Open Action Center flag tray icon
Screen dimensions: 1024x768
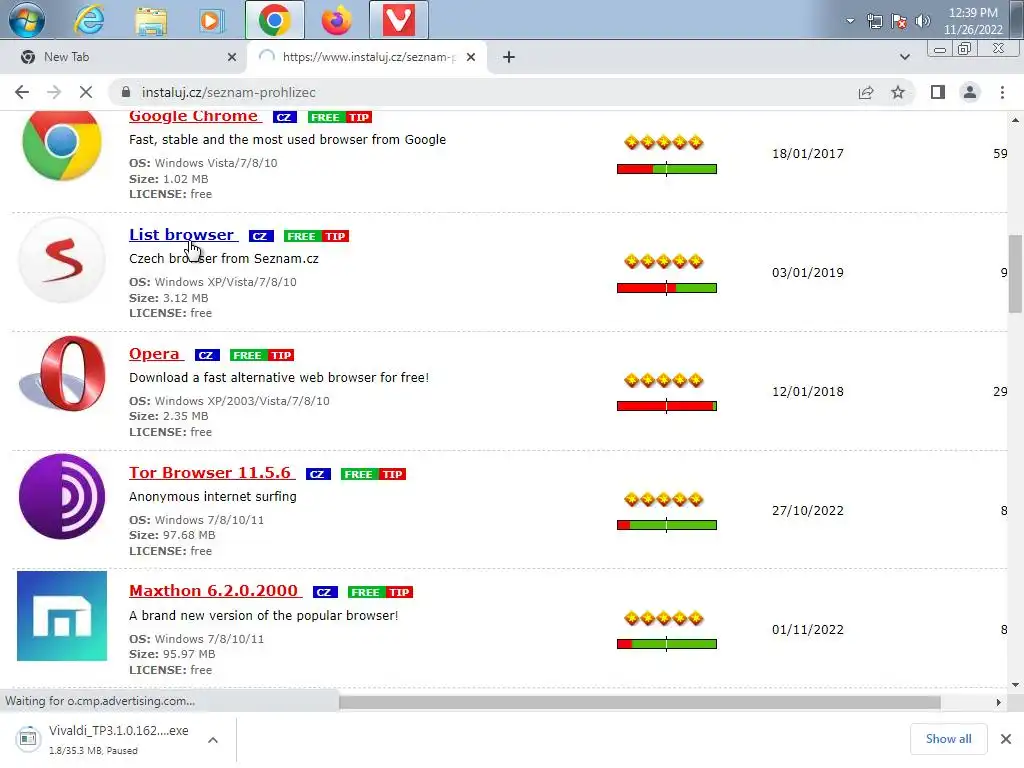pos(899,22)
